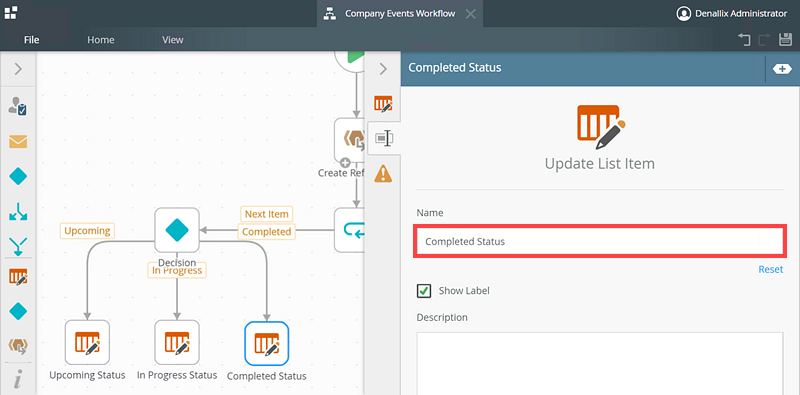Image resolution: width=800 pixels, height=395 pixels.
Task: Click the Reset link under Name
Action: pos(770,269)
